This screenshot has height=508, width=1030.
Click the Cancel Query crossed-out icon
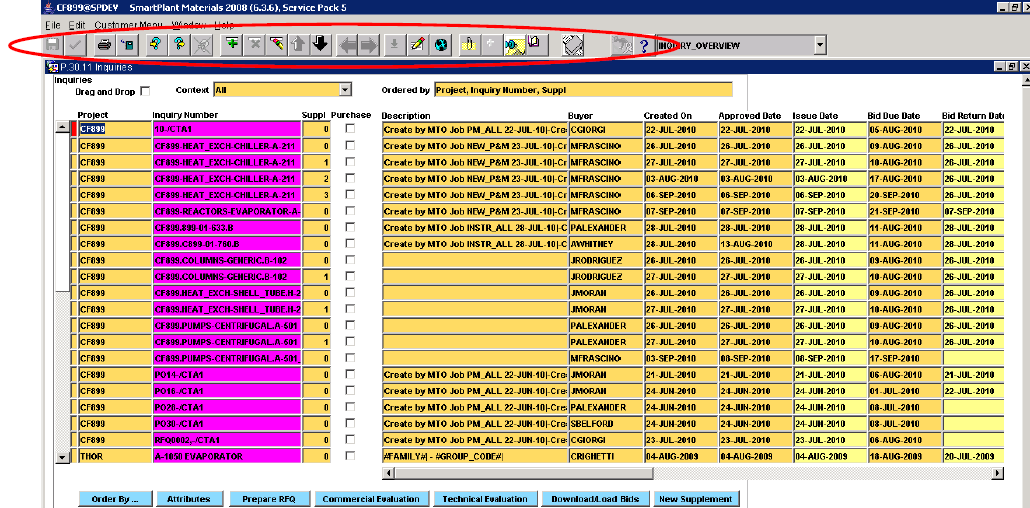(201, 45)
